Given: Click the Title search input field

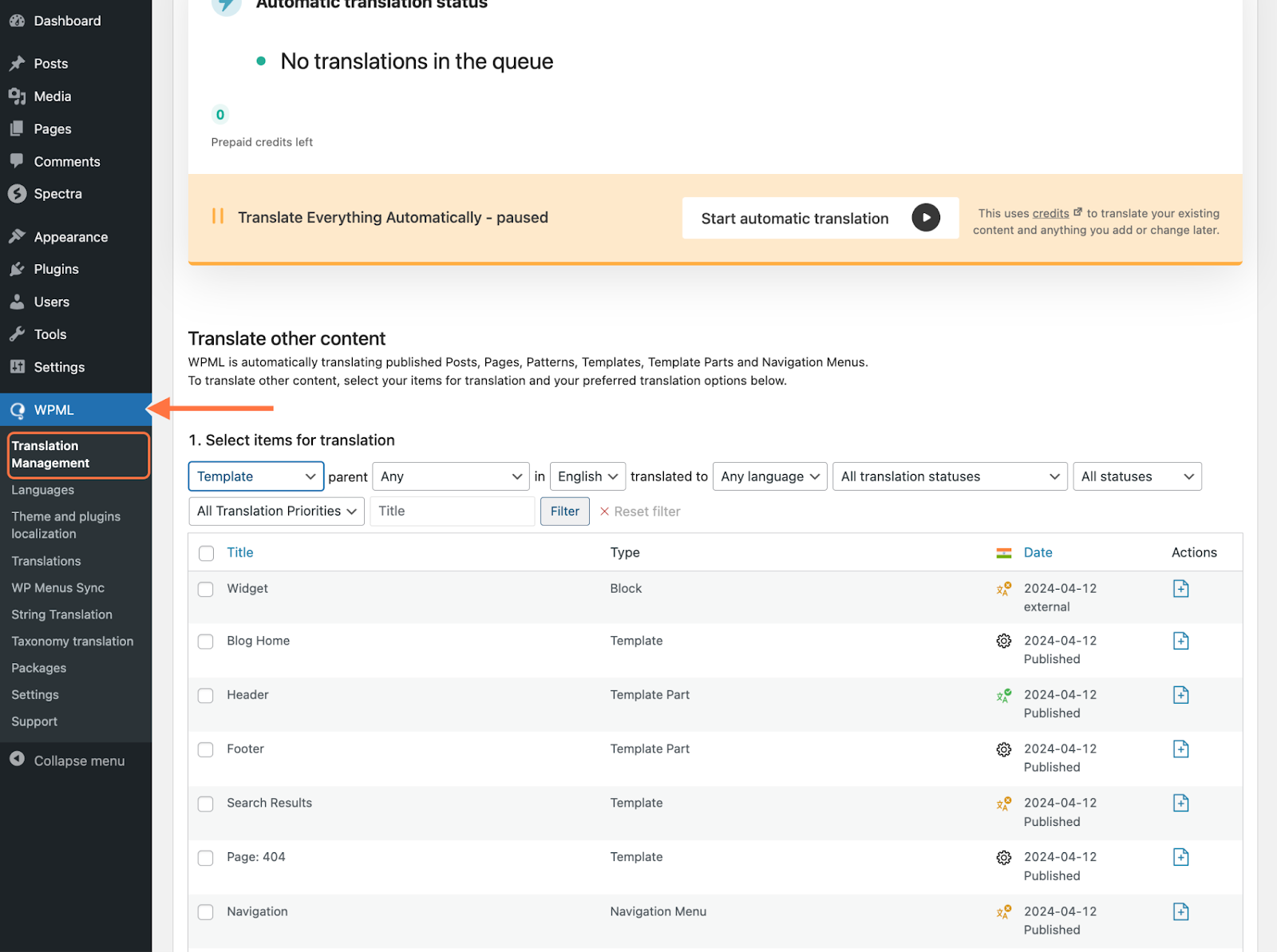Looking at the screenshot, I should click(x=452, y=511).
